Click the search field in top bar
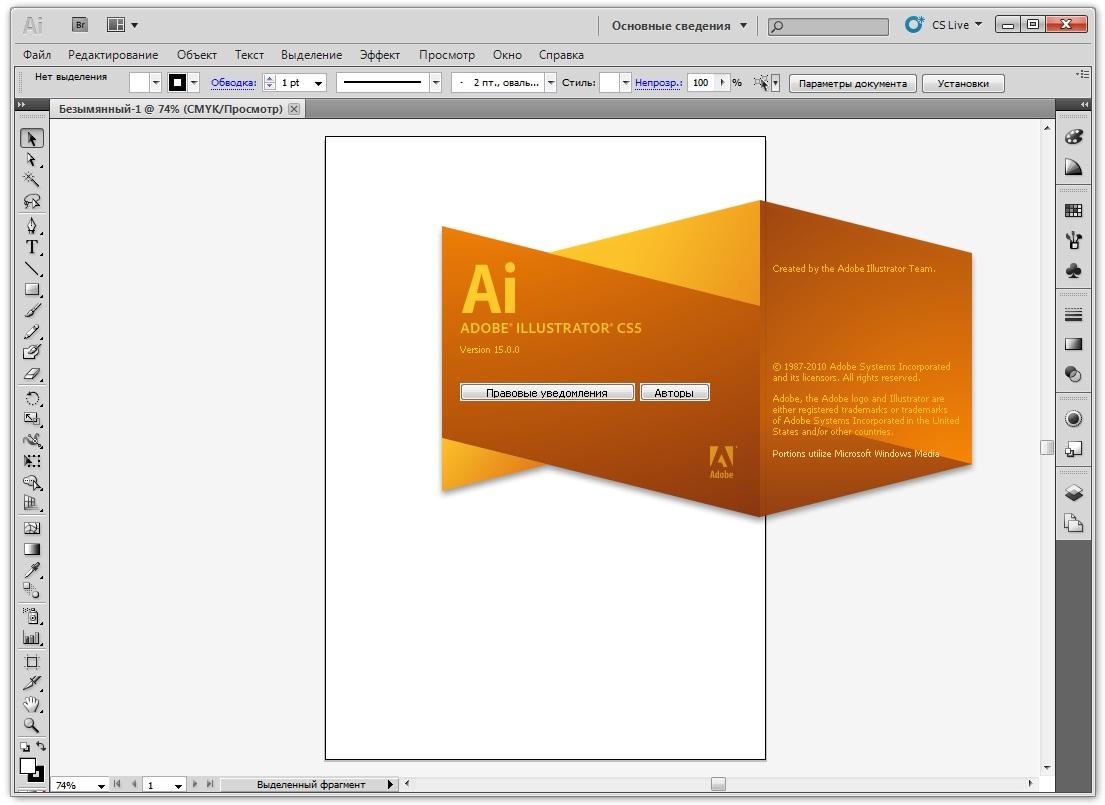Screen dimensions: 1105x805 tap(828, 26)
